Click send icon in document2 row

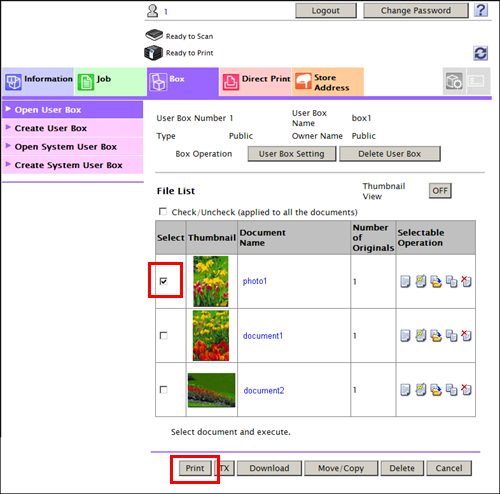(421, 390)
